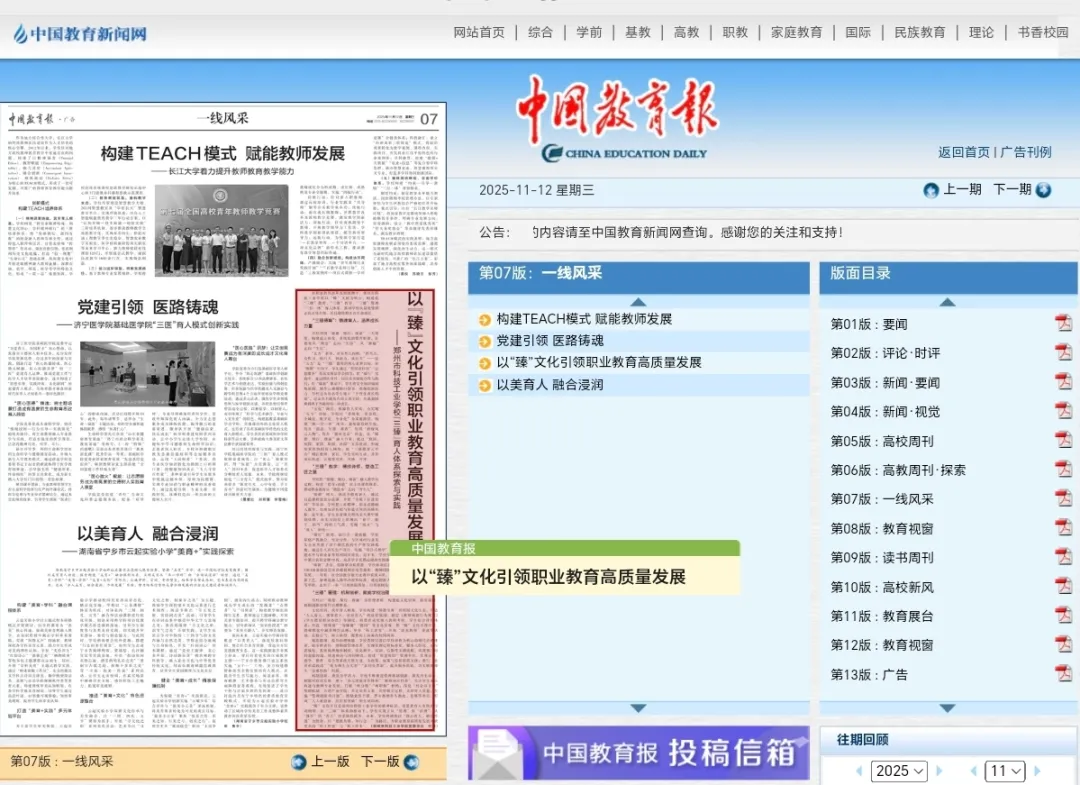The height and width of the screenshot is (785, 1080).
Task: Click the 上一期 previous issue arrow icon
Action: [x=931, y=190]
